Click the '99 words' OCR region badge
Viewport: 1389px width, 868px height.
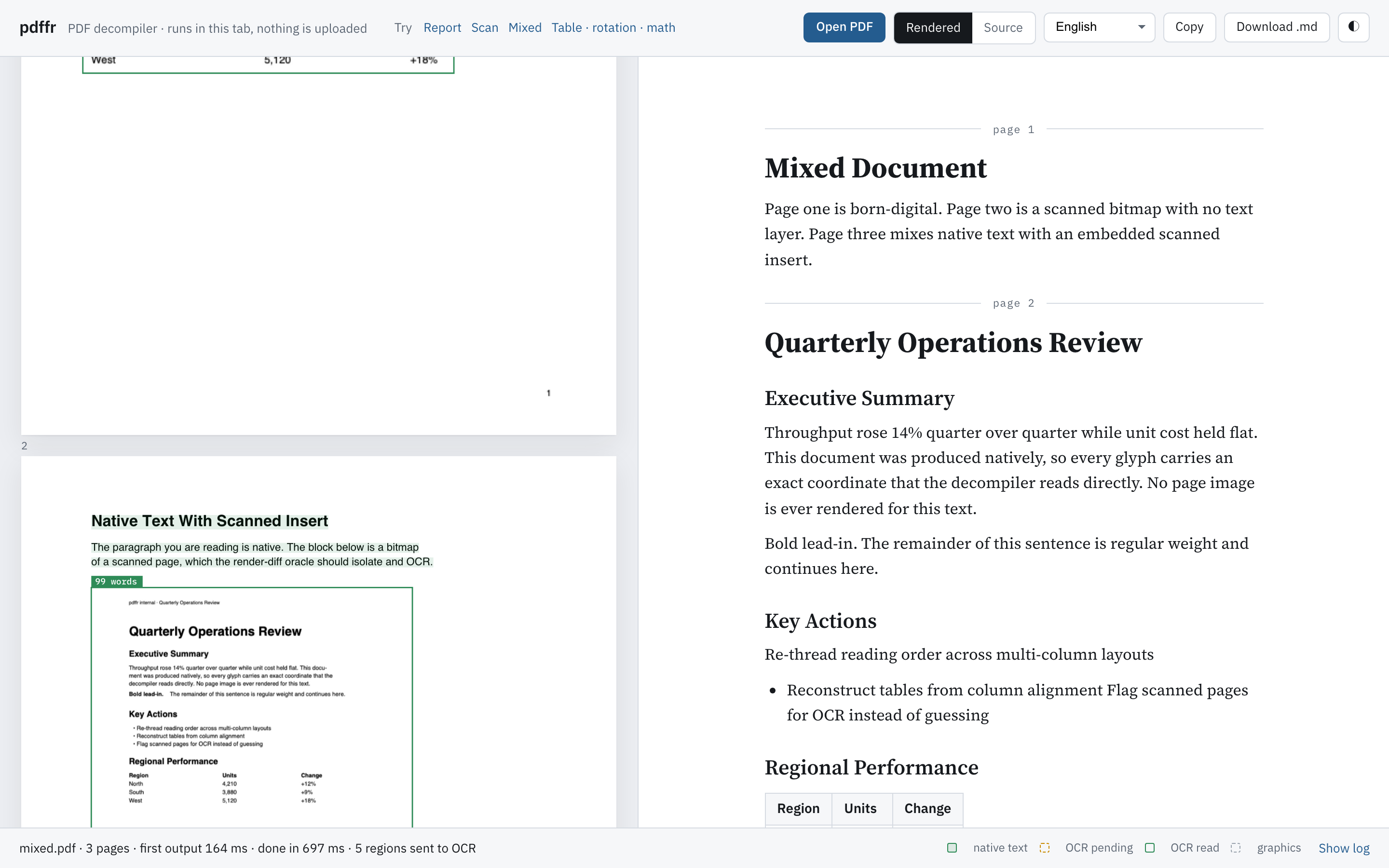pyautogui.click(x=117, y=582)
